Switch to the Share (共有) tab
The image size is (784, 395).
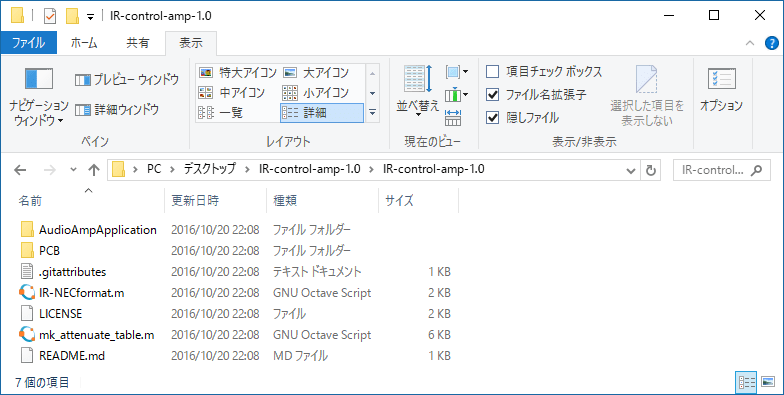138,43
